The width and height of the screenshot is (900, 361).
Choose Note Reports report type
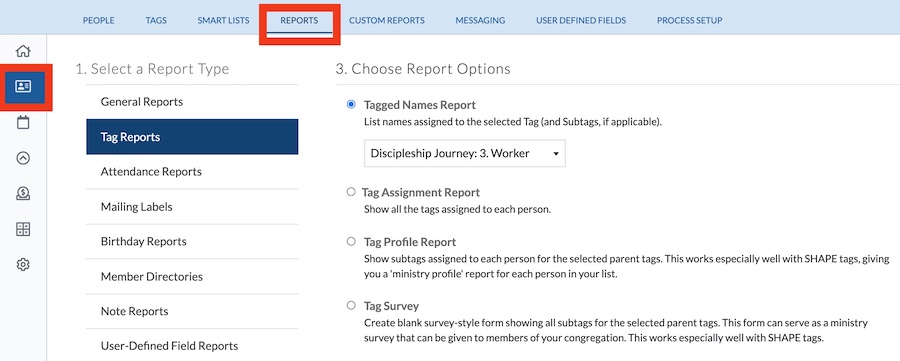point(192,311)
